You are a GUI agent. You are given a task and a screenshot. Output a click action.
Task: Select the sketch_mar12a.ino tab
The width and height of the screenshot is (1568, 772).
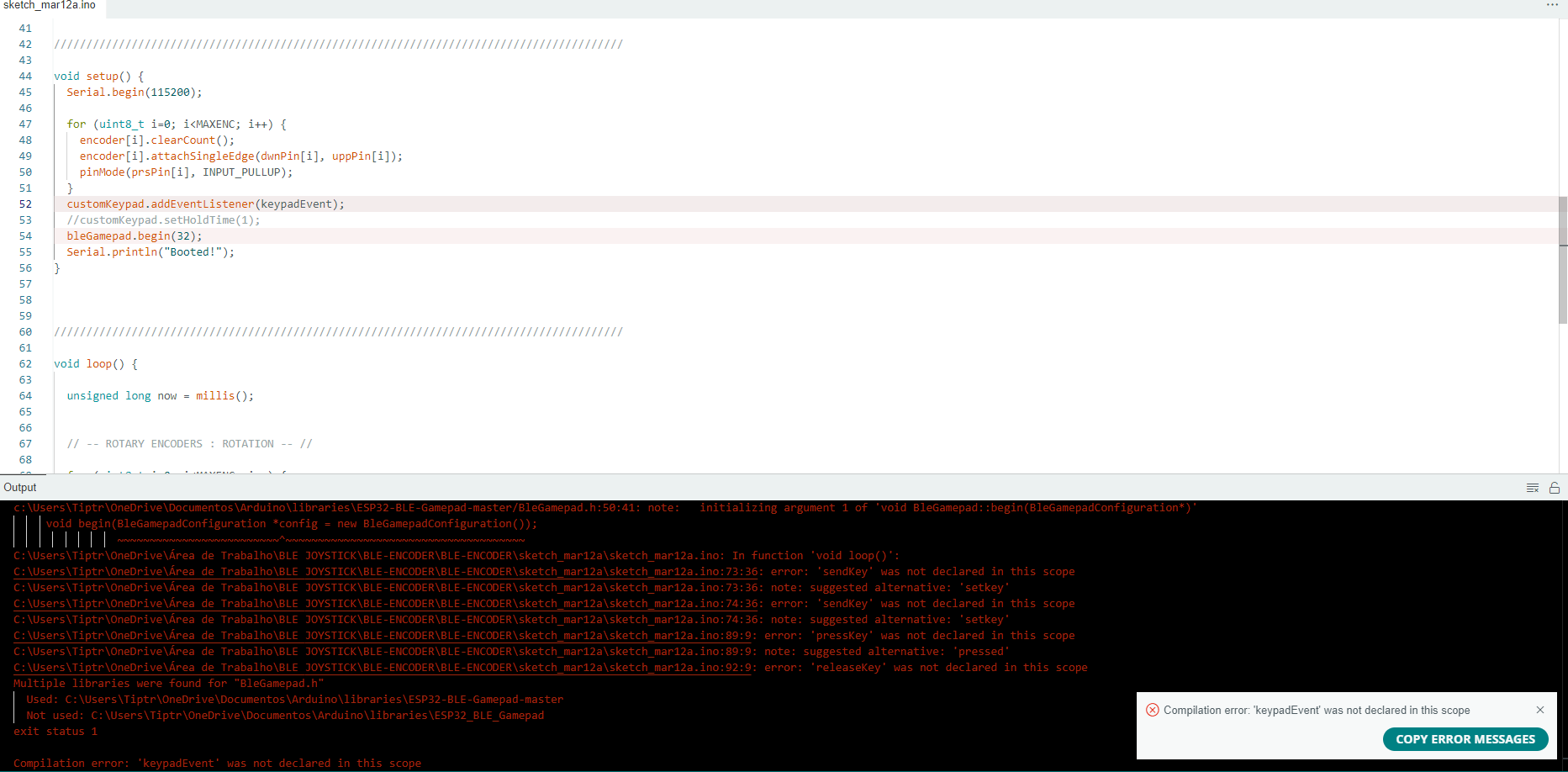point(49,7)
